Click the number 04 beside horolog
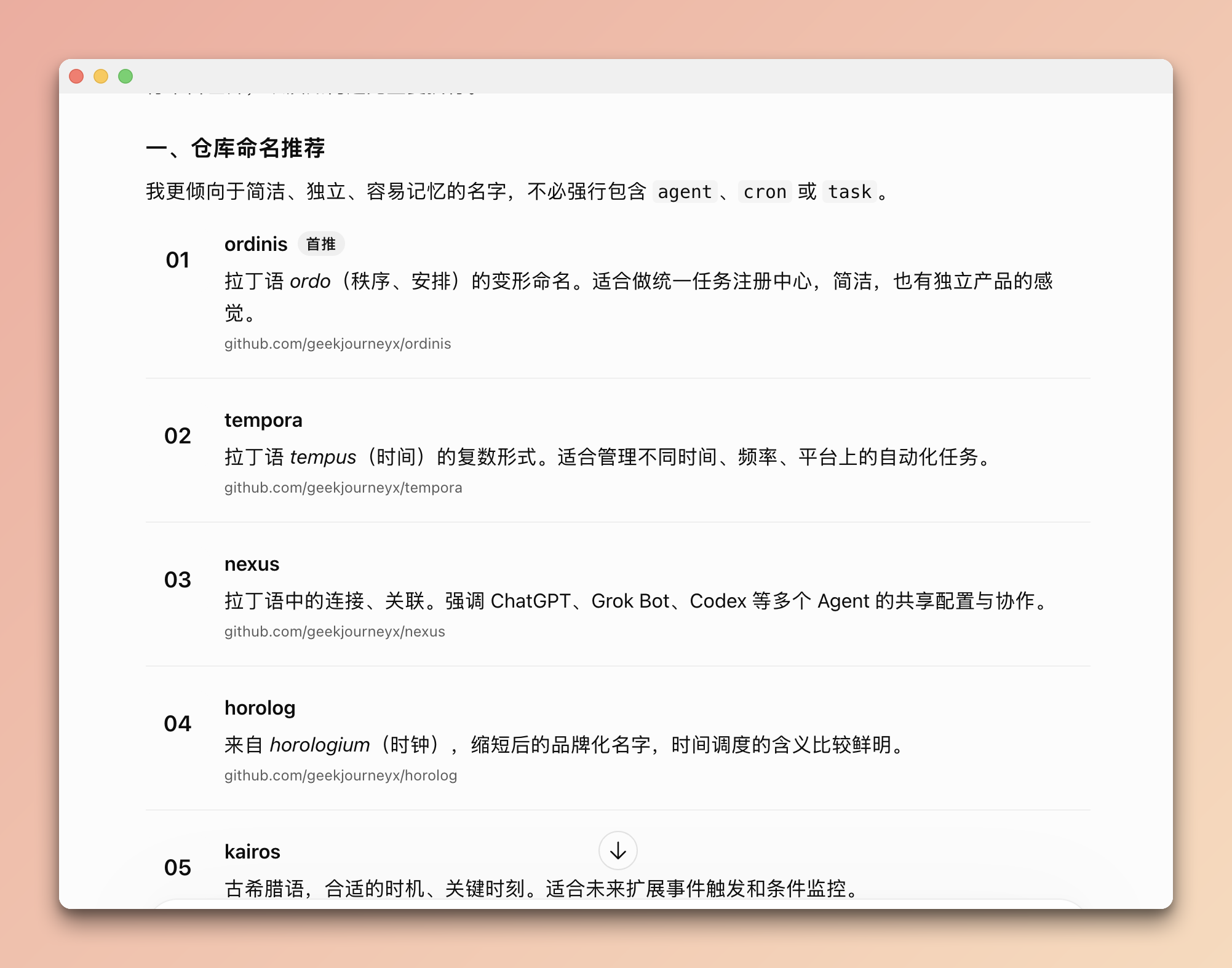1232x968 pixels. pos(178,724)
